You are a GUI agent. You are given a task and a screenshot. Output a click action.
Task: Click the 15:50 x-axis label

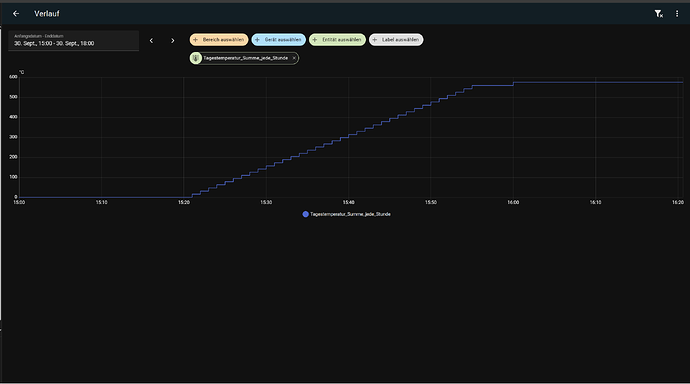(x=431, y=202)
